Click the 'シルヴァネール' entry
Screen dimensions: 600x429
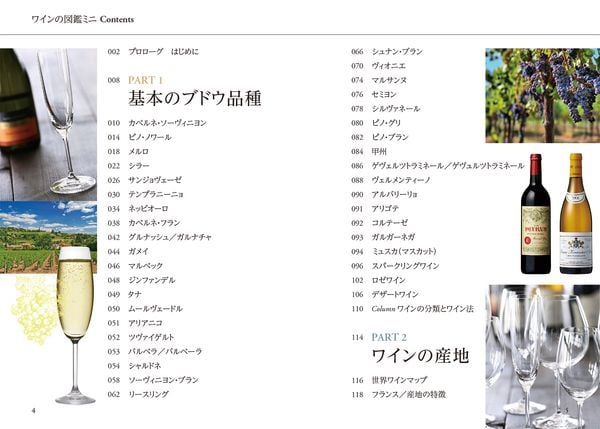tap(386, 109)
